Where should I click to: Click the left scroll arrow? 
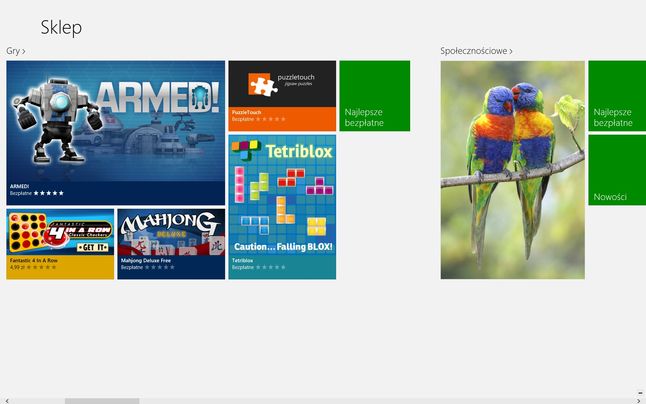coord(7,401)
